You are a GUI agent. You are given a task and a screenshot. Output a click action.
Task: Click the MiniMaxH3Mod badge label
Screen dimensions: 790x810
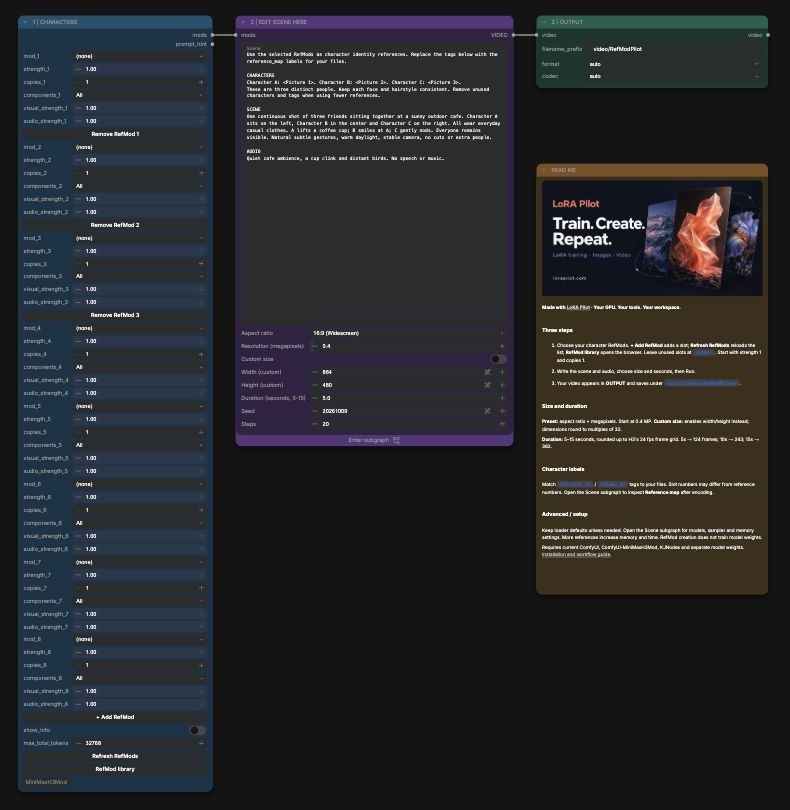pos(46,782)
